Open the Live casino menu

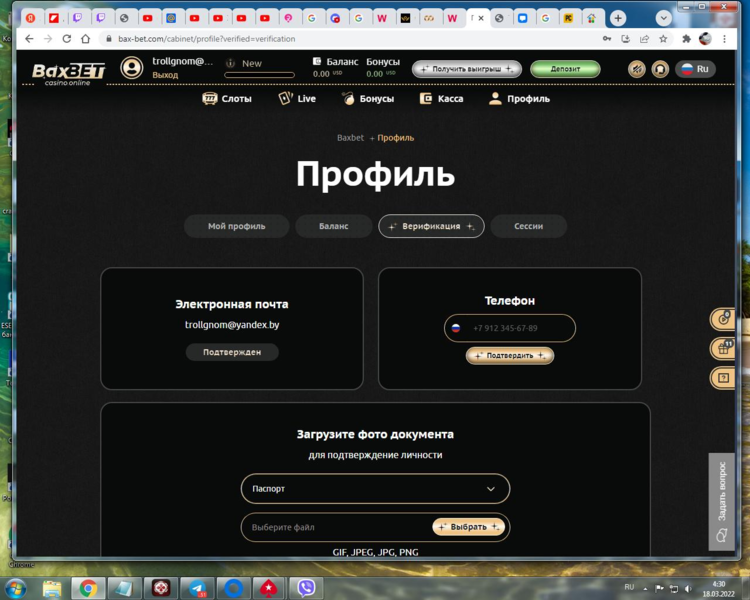coord(297,99)
